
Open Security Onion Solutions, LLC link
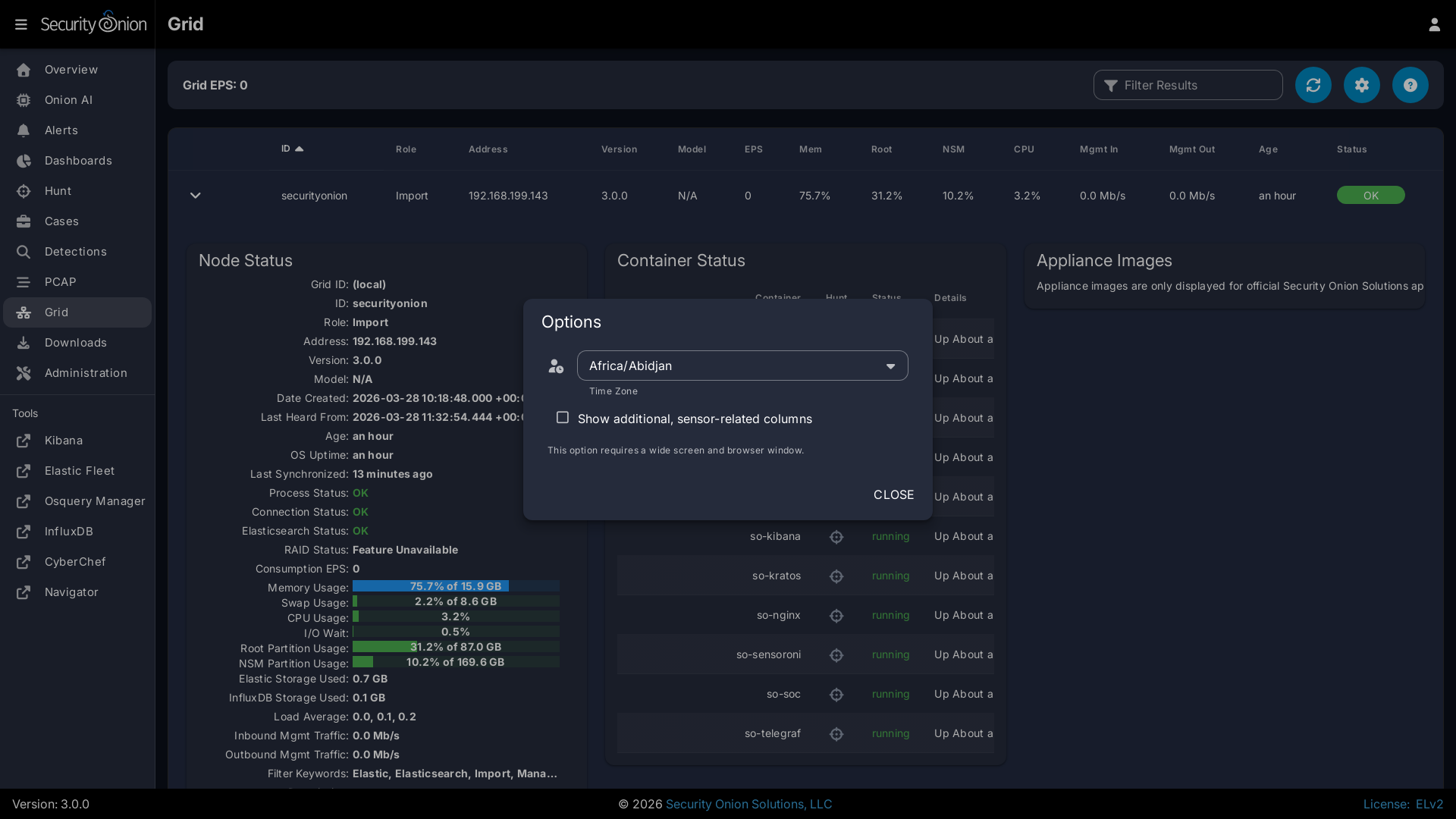(x=748, y=804)
